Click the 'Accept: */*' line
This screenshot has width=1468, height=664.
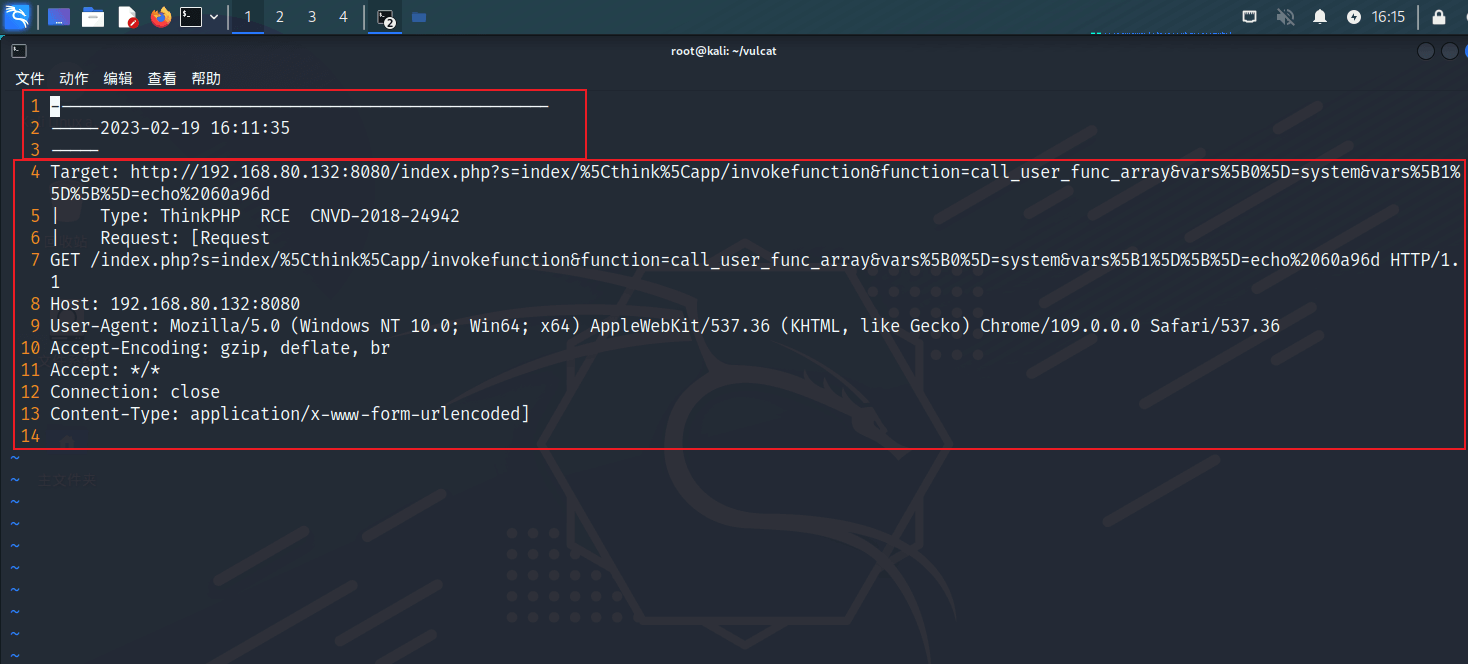click(x=105, y=370)
